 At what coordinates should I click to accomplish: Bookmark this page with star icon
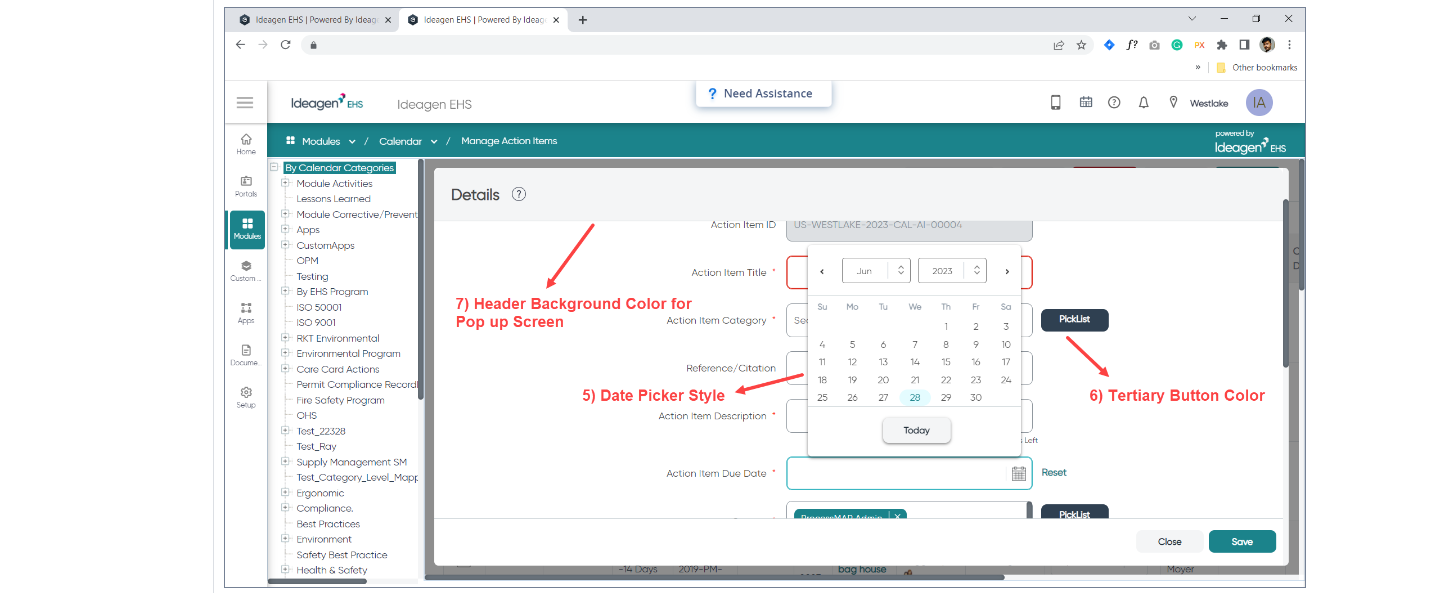pos(1081,45)
